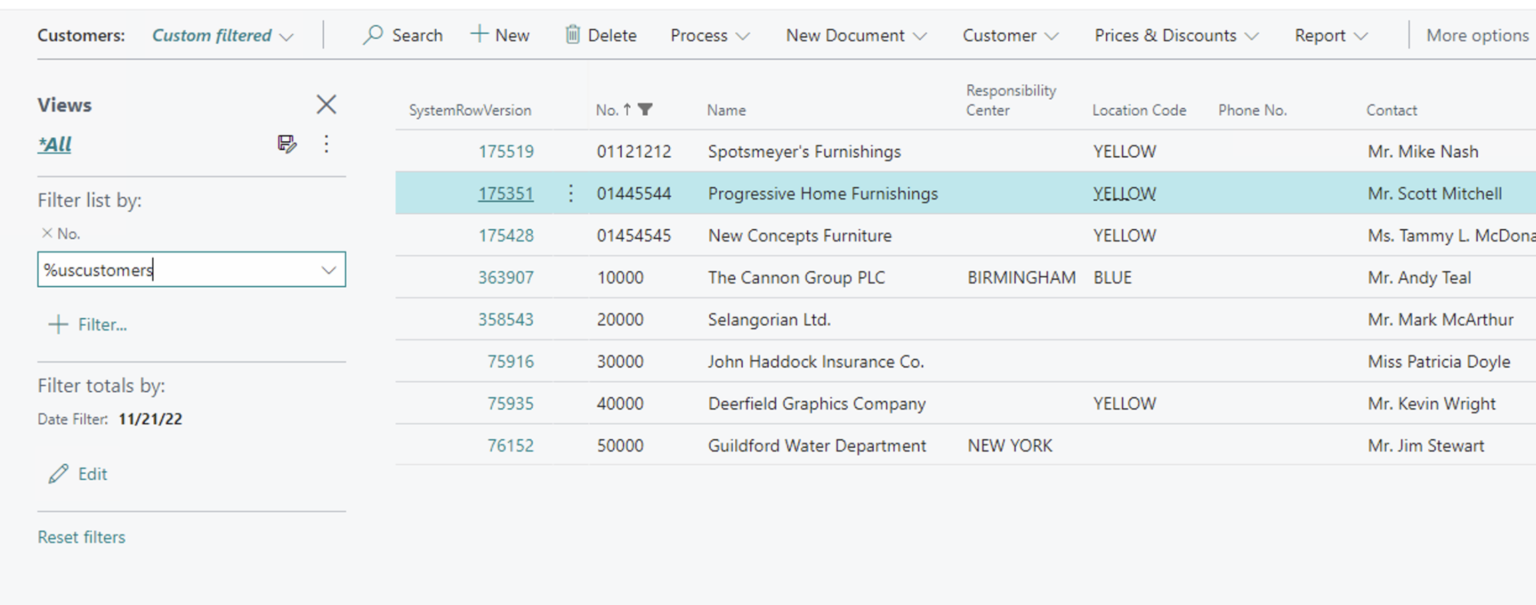Open the row ellipsis for Progressive Home Furnishings
1536x605 pixels.
click(x=570, y=193)
